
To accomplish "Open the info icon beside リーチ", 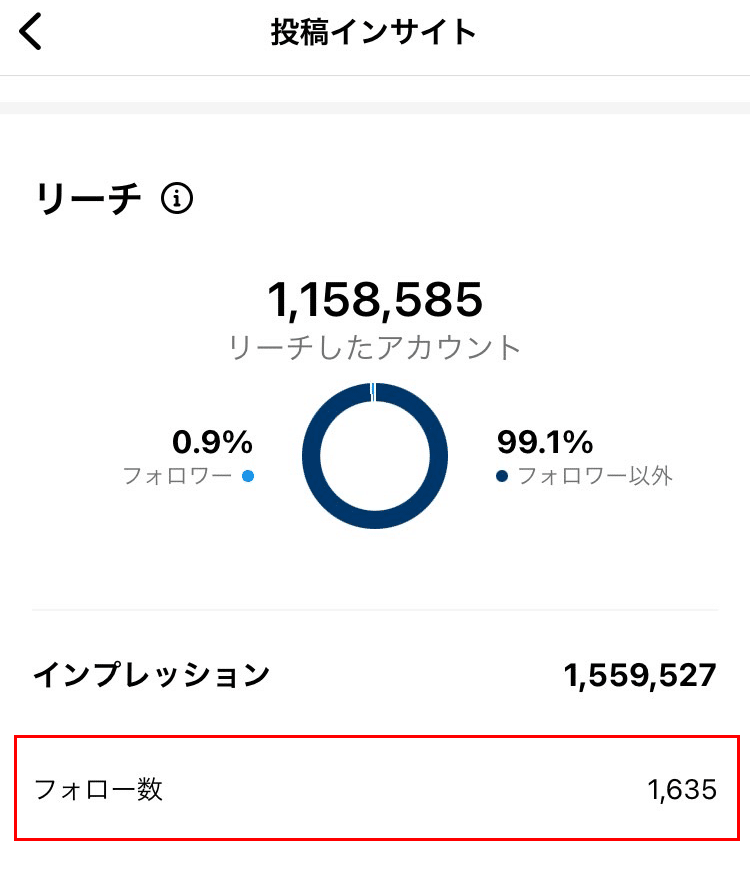I will 177,199.
